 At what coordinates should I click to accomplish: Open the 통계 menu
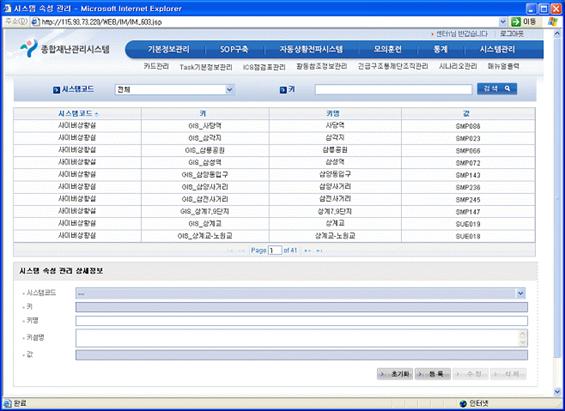click(440, 49)
